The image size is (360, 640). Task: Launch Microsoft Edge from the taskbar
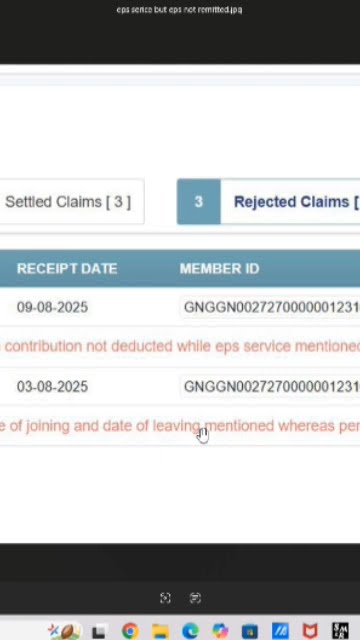[x=190, y=631]
